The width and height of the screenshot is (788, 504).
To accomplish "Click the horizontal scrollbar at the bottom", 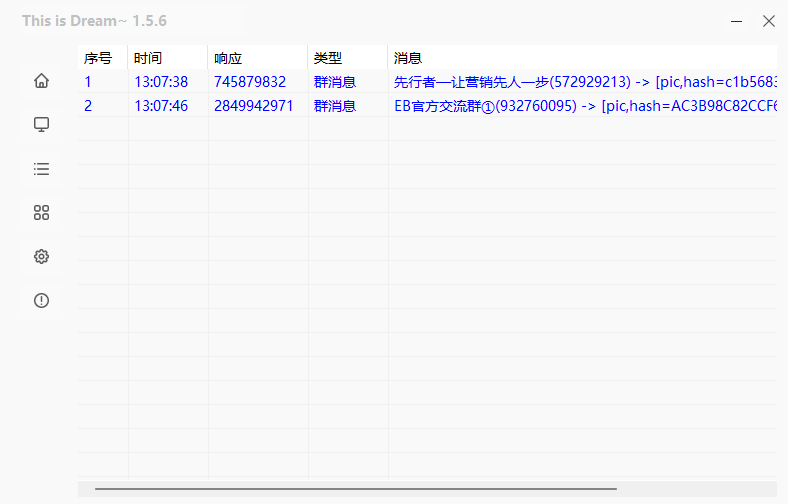I will pos(355,489).
